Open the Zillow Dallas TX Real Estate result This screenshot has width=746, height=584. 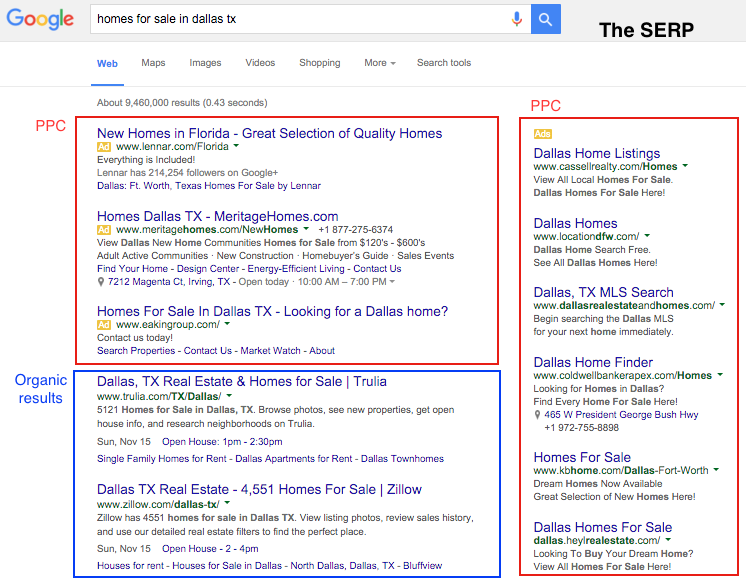259,489
